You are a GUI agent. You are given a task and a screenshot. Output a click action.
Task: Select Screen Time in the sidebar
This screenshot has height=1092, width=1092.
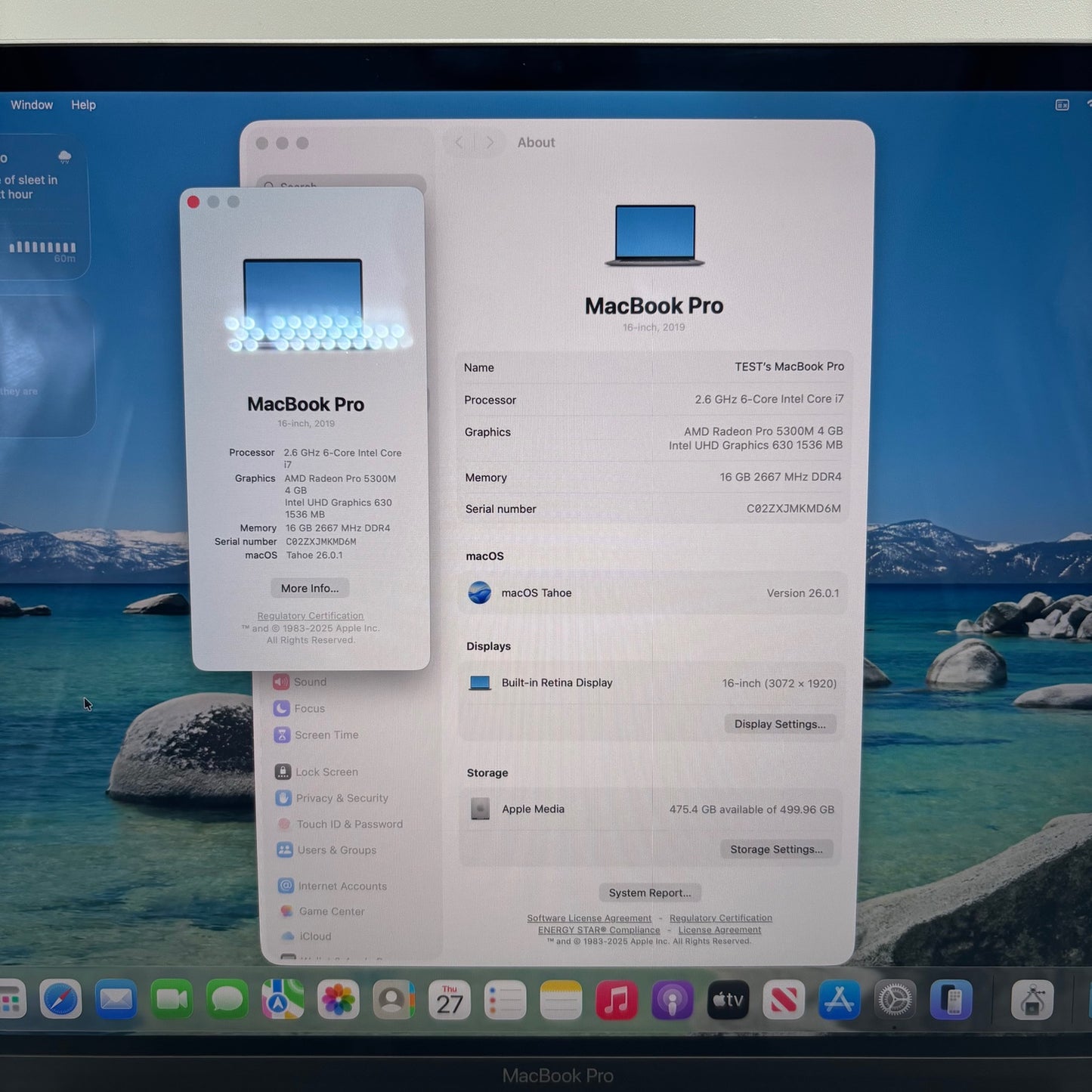326,735
